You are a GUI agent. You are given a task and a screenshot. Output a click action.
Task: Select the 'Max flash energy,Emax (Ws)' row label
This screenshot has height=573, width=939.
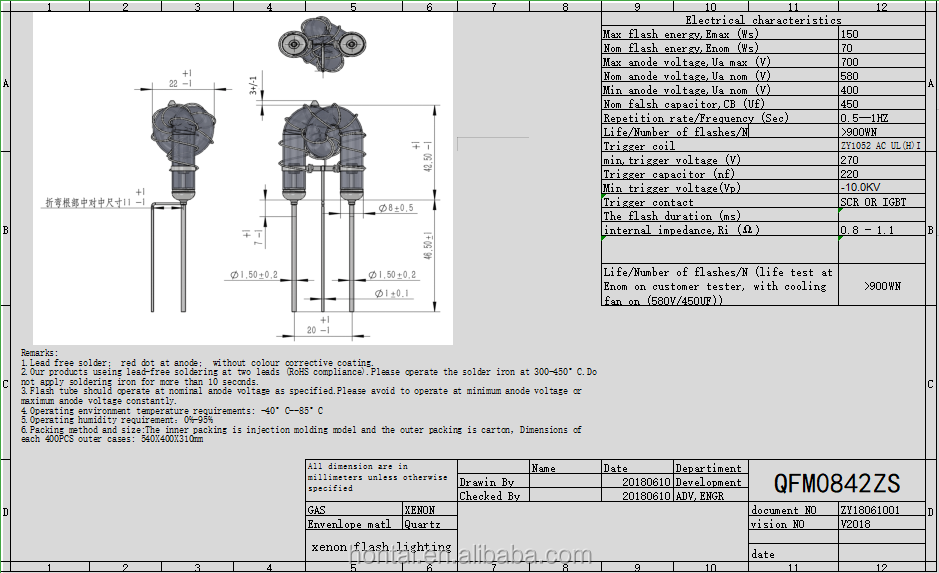[x=681, y=34]
